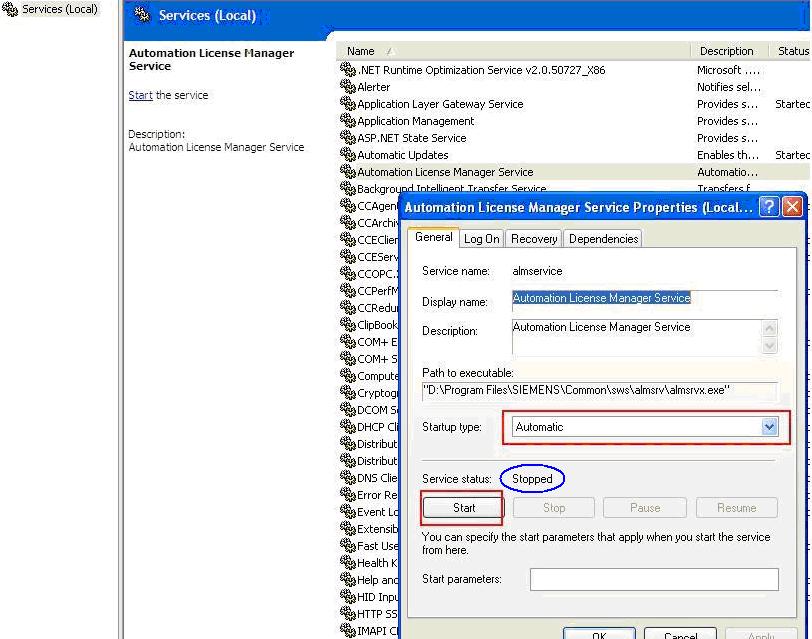The height and width of the screenshot is (639, 812).
Task: Select the Application Layer Gateway Service row
Action: point(574,104)
